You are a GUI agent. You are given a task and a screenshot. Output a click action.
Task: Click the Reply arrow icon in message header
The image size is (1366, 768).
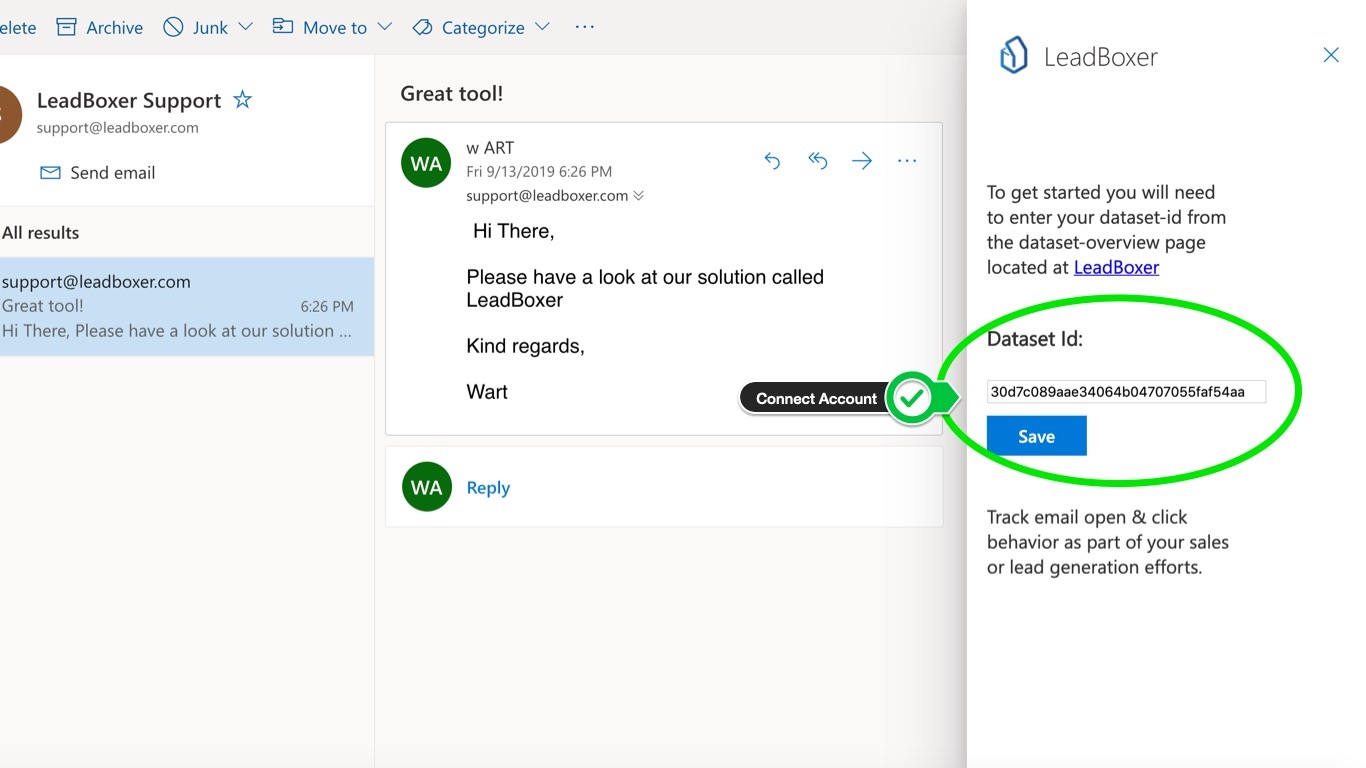coord(772,160)
